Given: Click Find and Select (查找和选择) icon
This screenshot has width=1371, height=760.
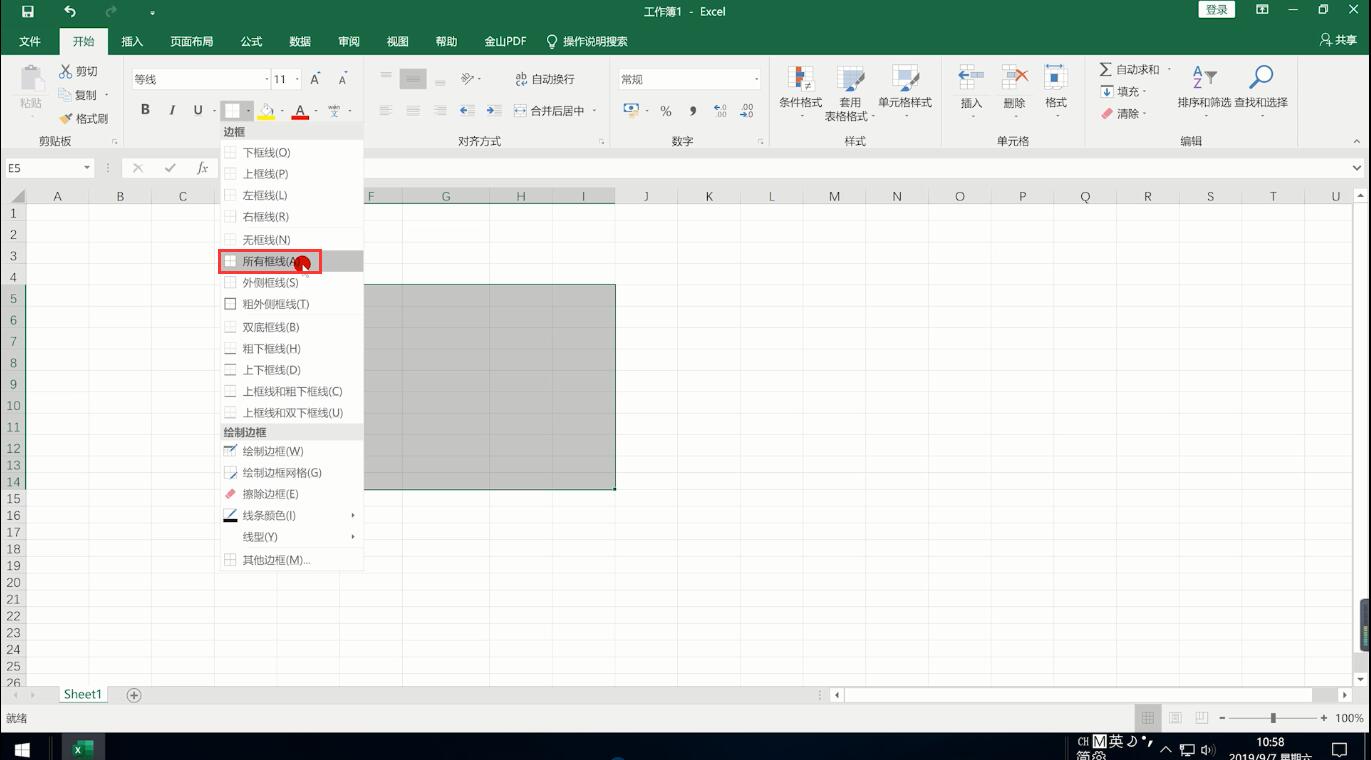Looking at the screenshot, I should point(1261,79).
